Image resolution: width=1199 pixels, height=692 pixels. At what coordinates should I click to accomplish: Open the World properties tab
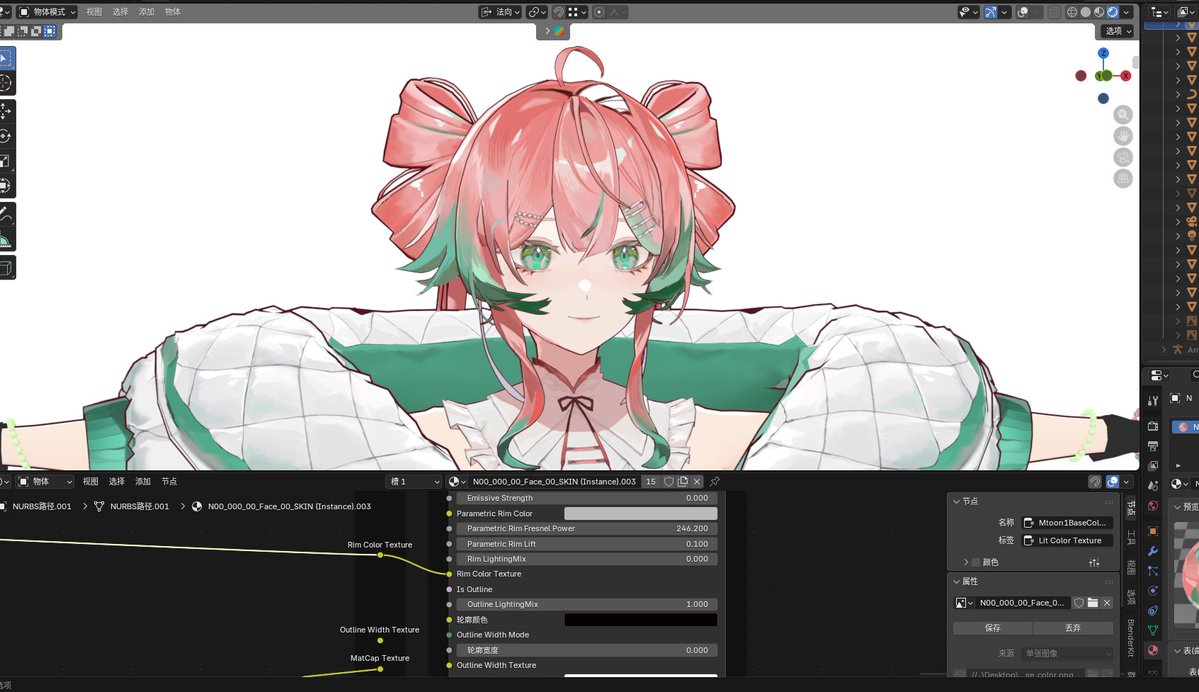click(1153, 506)
